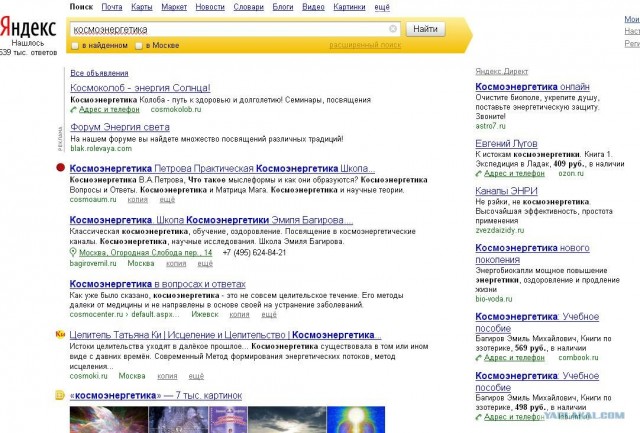Click 'Адрес и телефон' beside combook.ru
Screen dimensions: 640x433
[514, 358]
